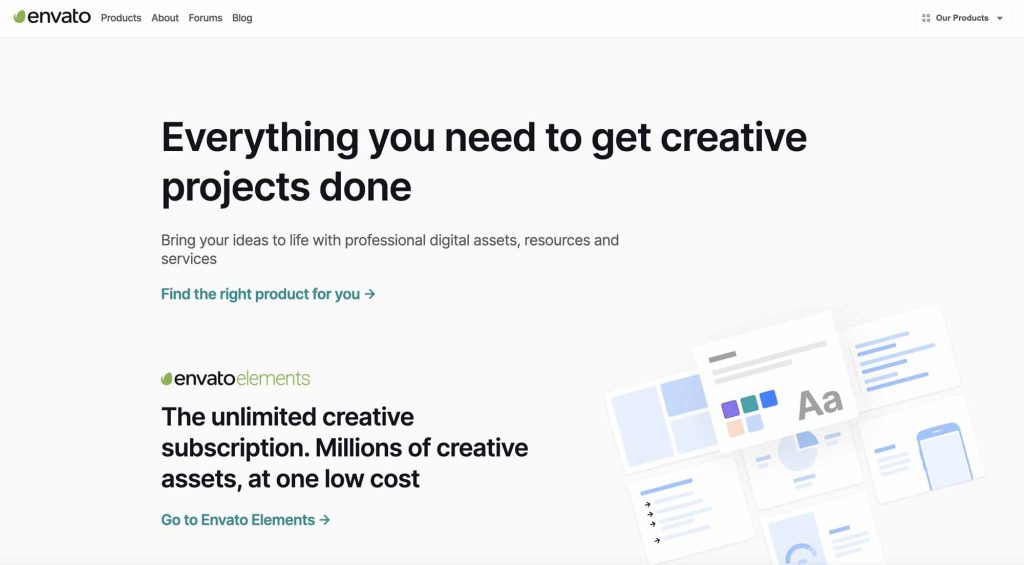This screenshot has width=1024, height=565.
Task: Open the Blog page link
Action: click(242, 18)
